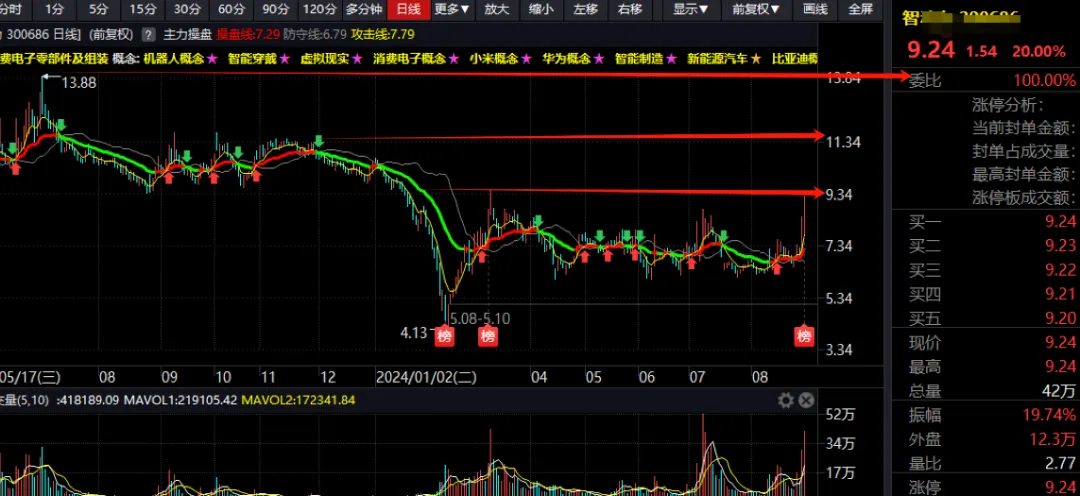Open the 多分钟 multi-minute tab
Viewport: 1080px width, 496px height.
tap(364, 9)
